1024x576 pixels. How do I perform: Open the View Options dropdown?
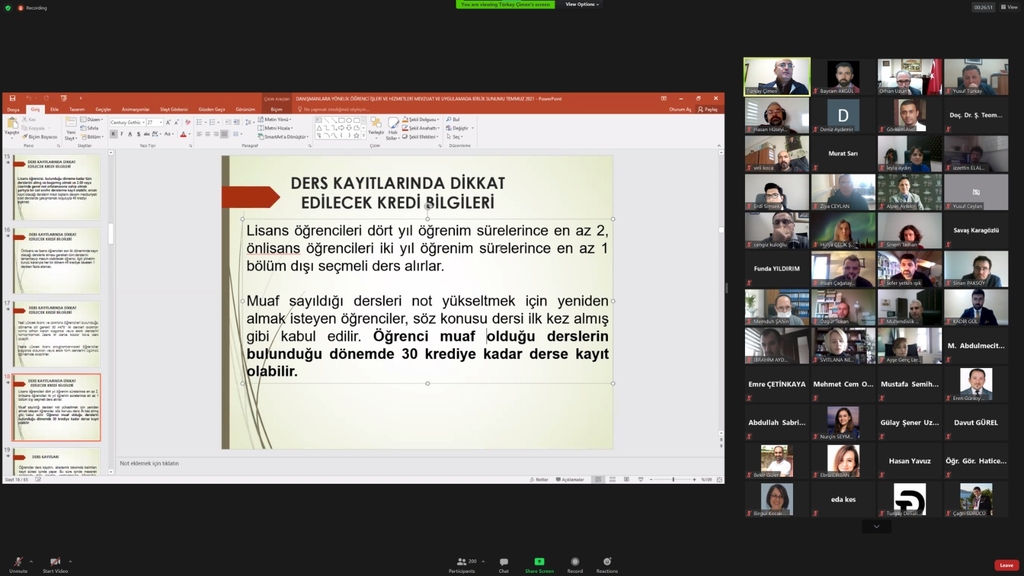583,4
